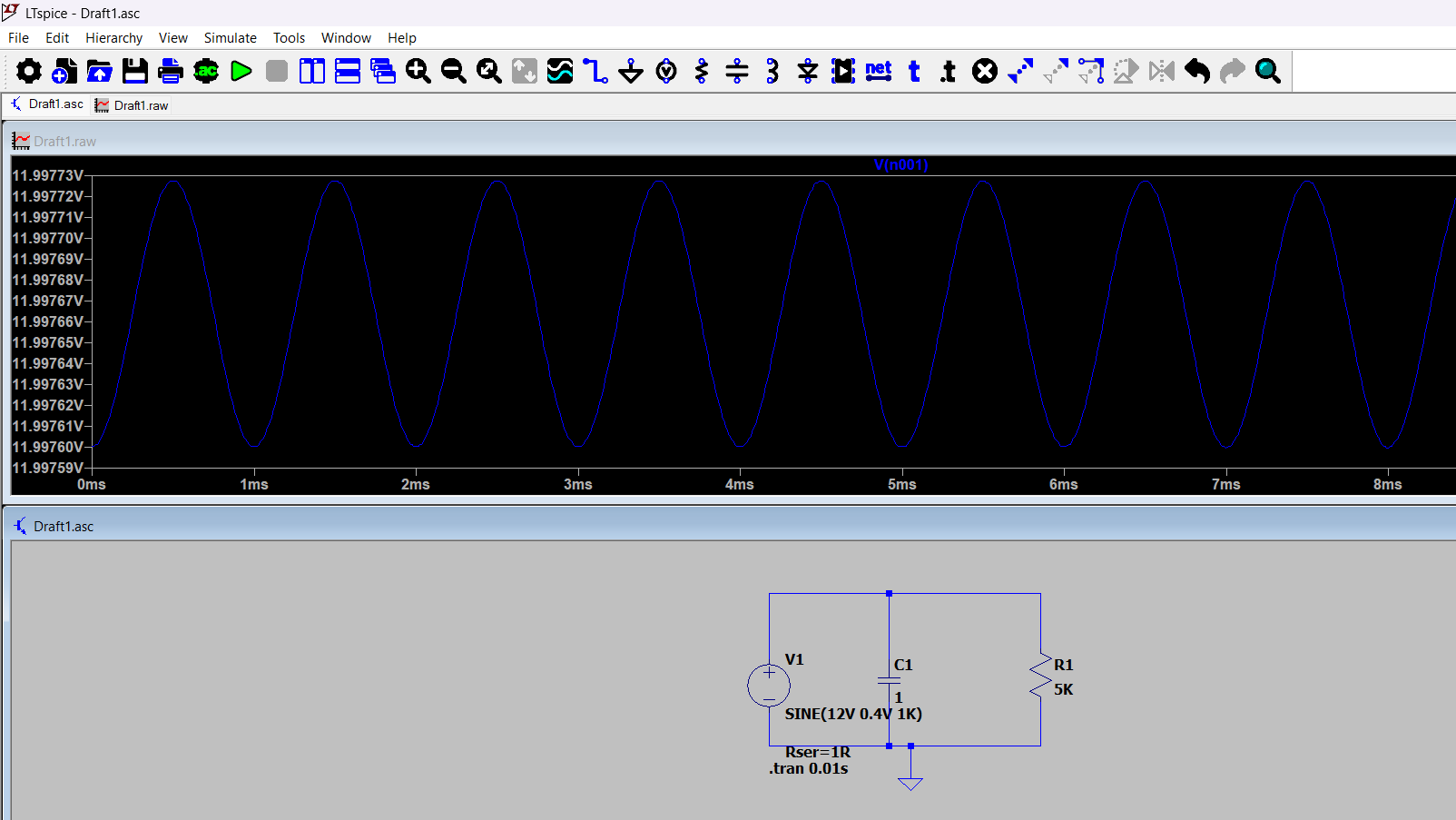Screen dimensions: 1456x820
Task: Click the Print icon
Action: (171, 71)
